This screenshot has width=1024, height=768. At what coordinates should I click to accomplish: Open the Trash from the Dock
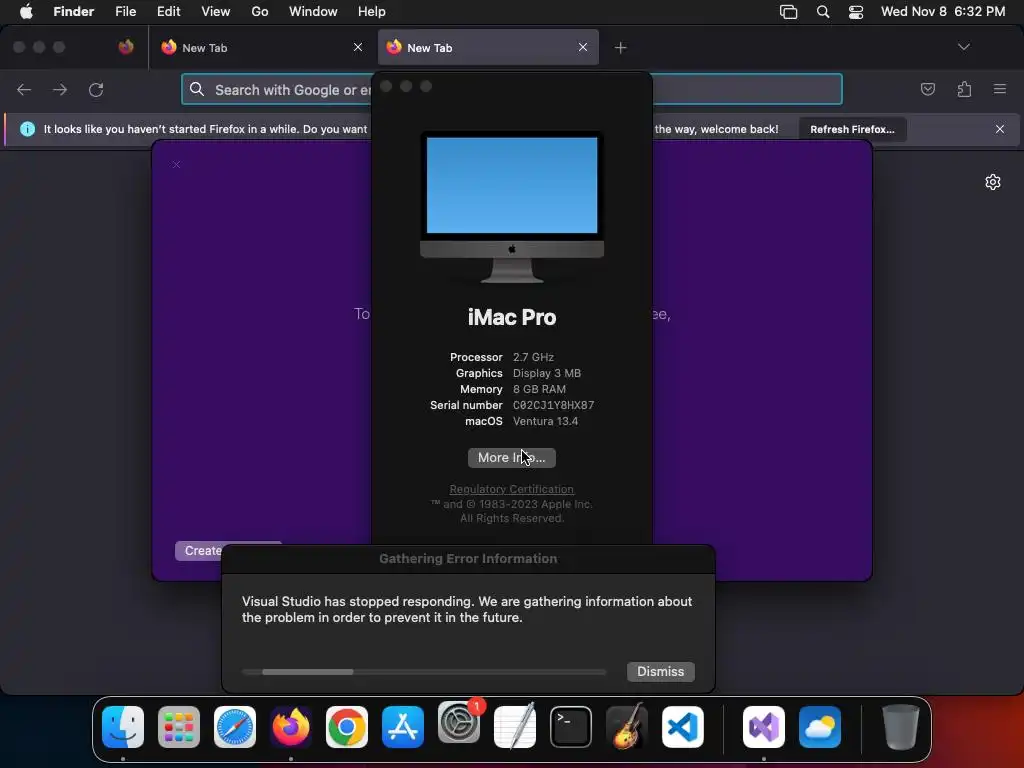coord(901,726)
